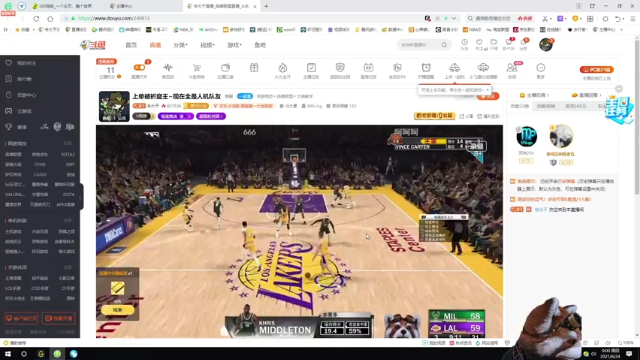Open the shopping cart tool icon
The image size is (640, 360).
coord(197,70)
